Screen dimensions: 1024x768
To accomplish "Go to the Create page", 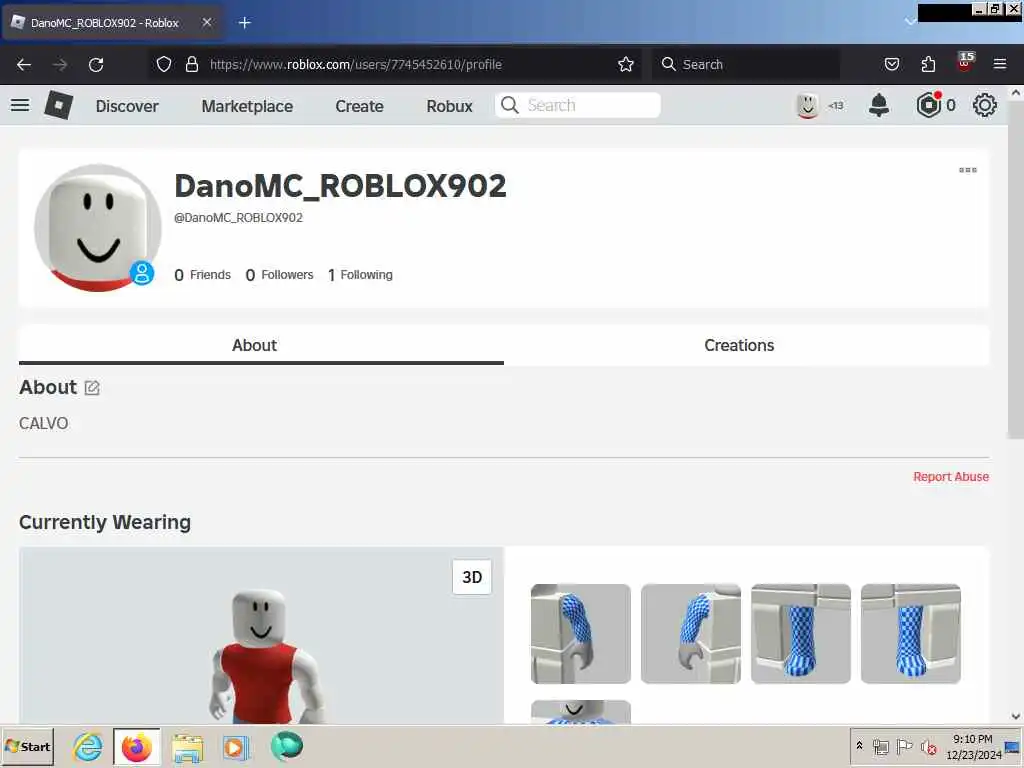I will point(359,106).
